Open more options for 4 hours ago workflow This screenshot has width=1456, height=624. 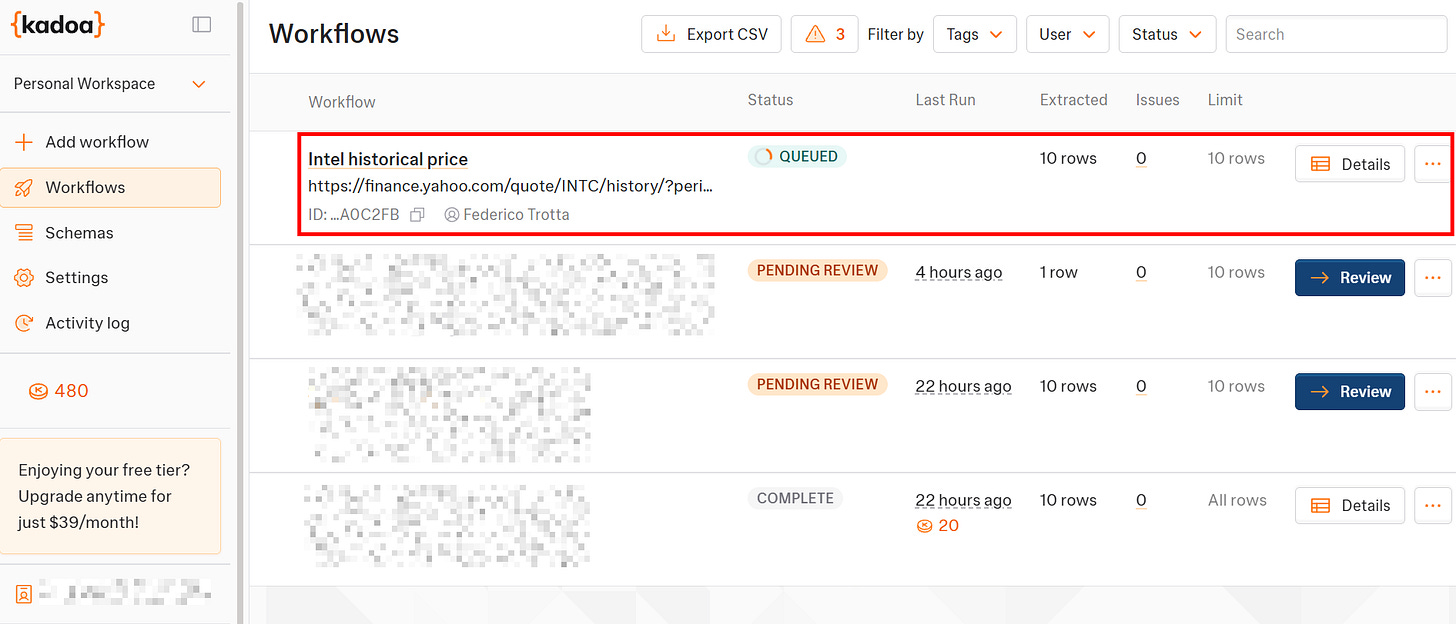click(1432, 278)
